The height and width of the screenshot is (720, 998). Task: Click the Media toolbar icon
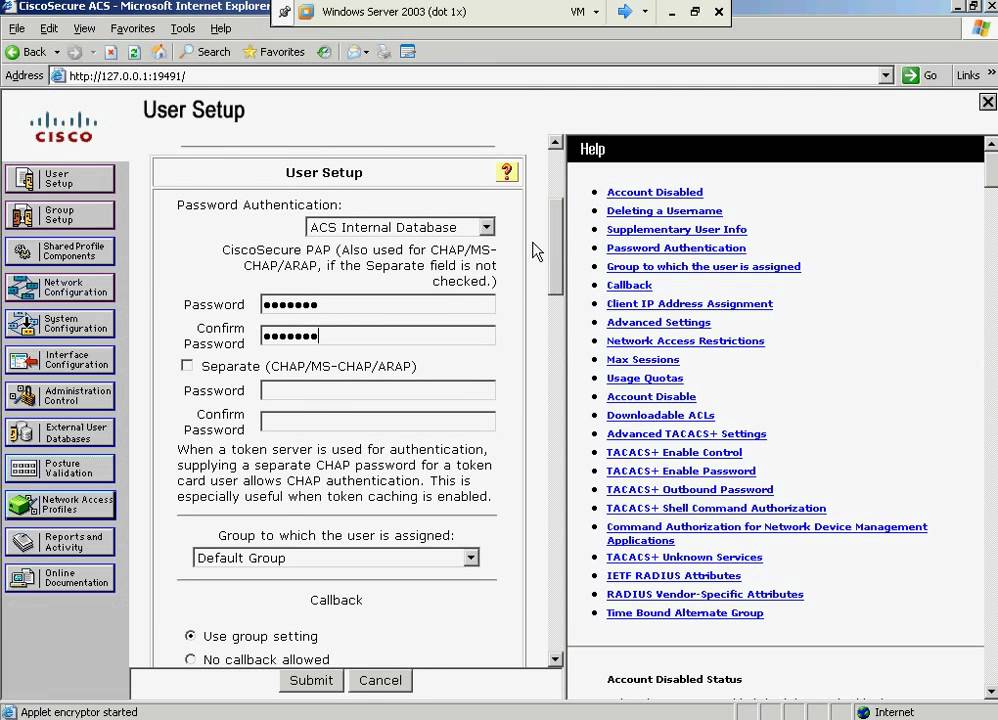tap(324, 52)
